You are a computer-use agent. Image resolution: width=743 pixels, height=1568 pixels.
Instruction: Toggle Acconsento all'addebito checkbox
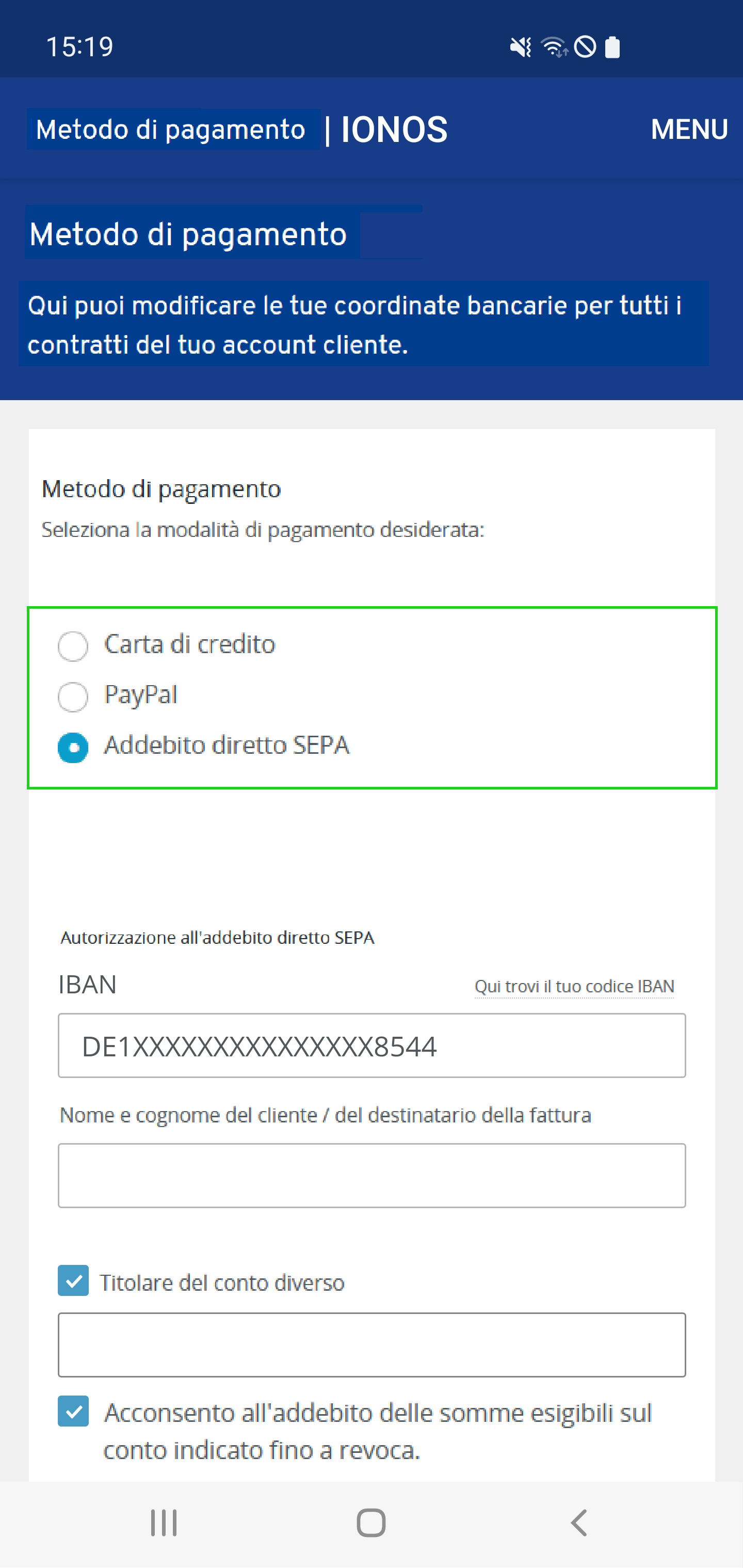(x=73, y=1411)
